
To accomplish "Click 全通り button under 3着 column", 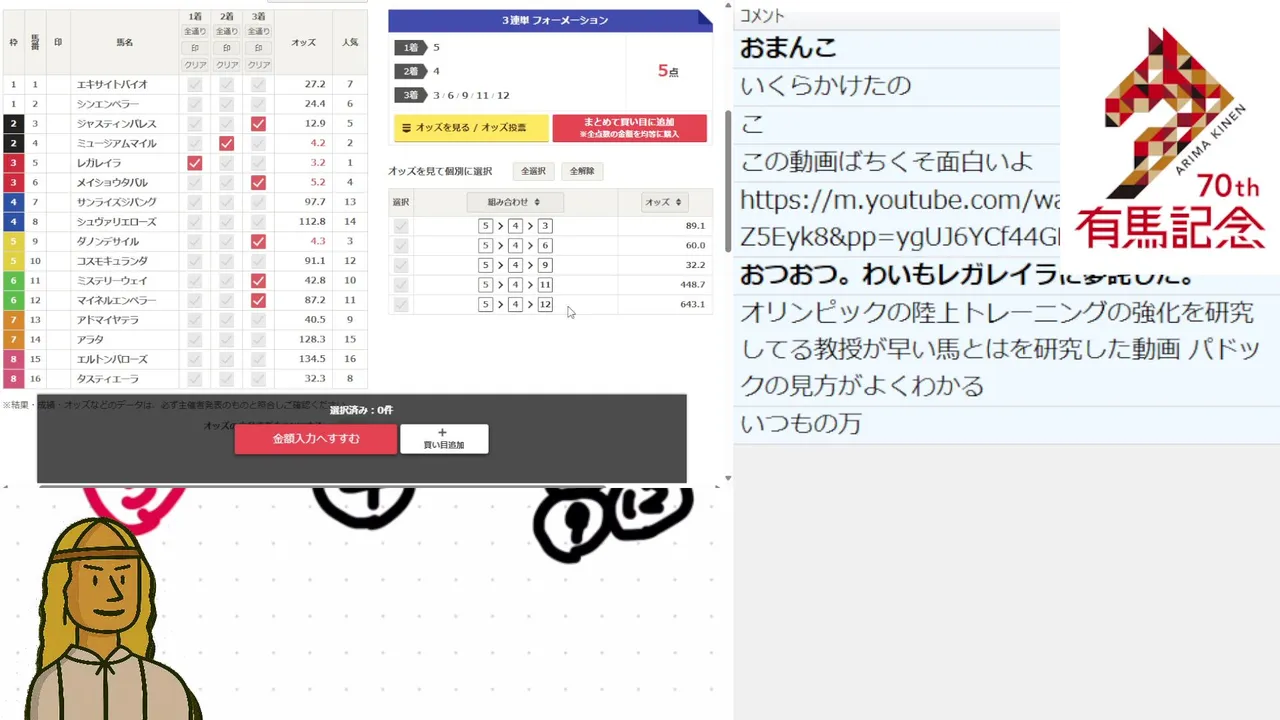I will coord(259,31).
